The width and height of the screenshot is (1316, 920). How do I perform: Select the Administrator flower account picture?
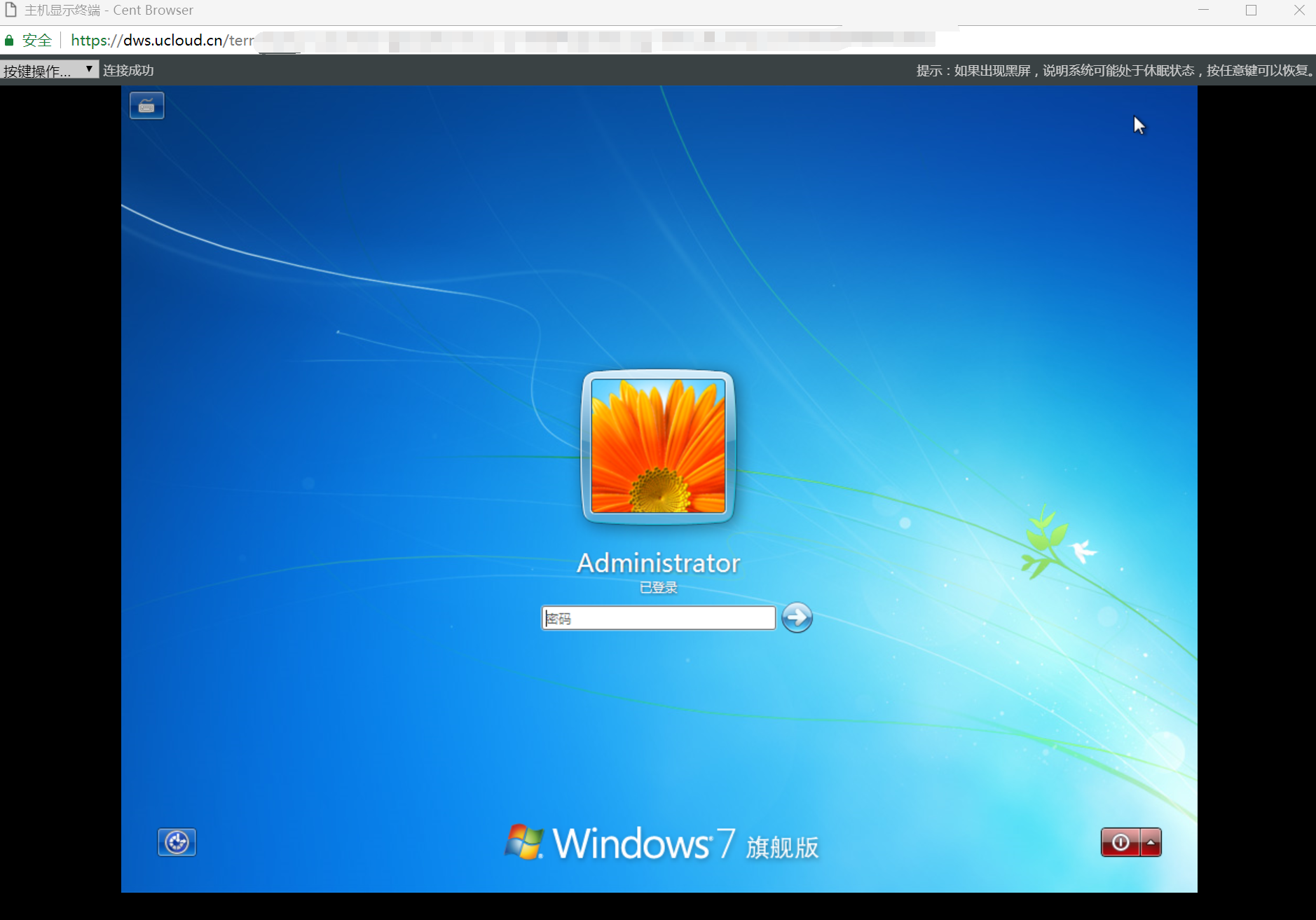658,446
